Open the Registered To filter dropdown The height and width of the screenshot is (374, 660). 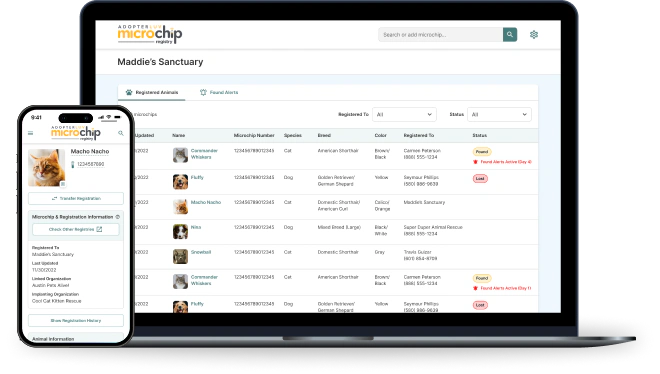[404, 114]
